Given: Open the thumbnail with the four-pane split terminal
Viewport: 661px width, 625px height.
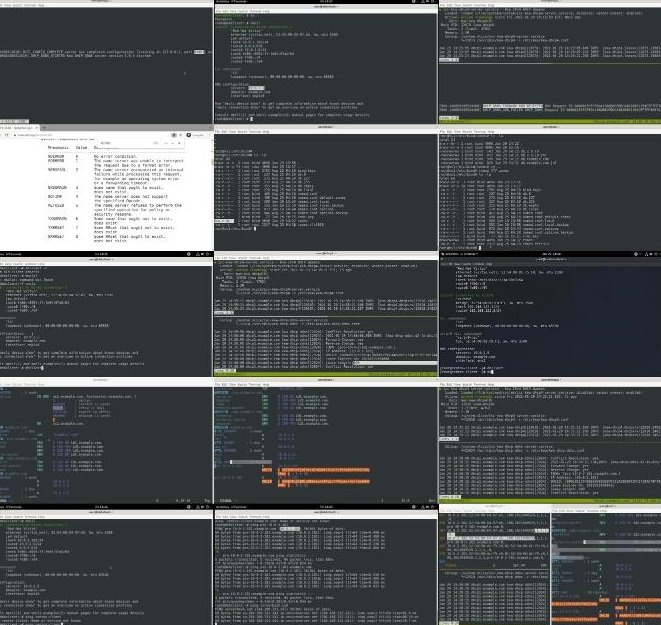Looking at the screenshot, I should click(550, 565).
